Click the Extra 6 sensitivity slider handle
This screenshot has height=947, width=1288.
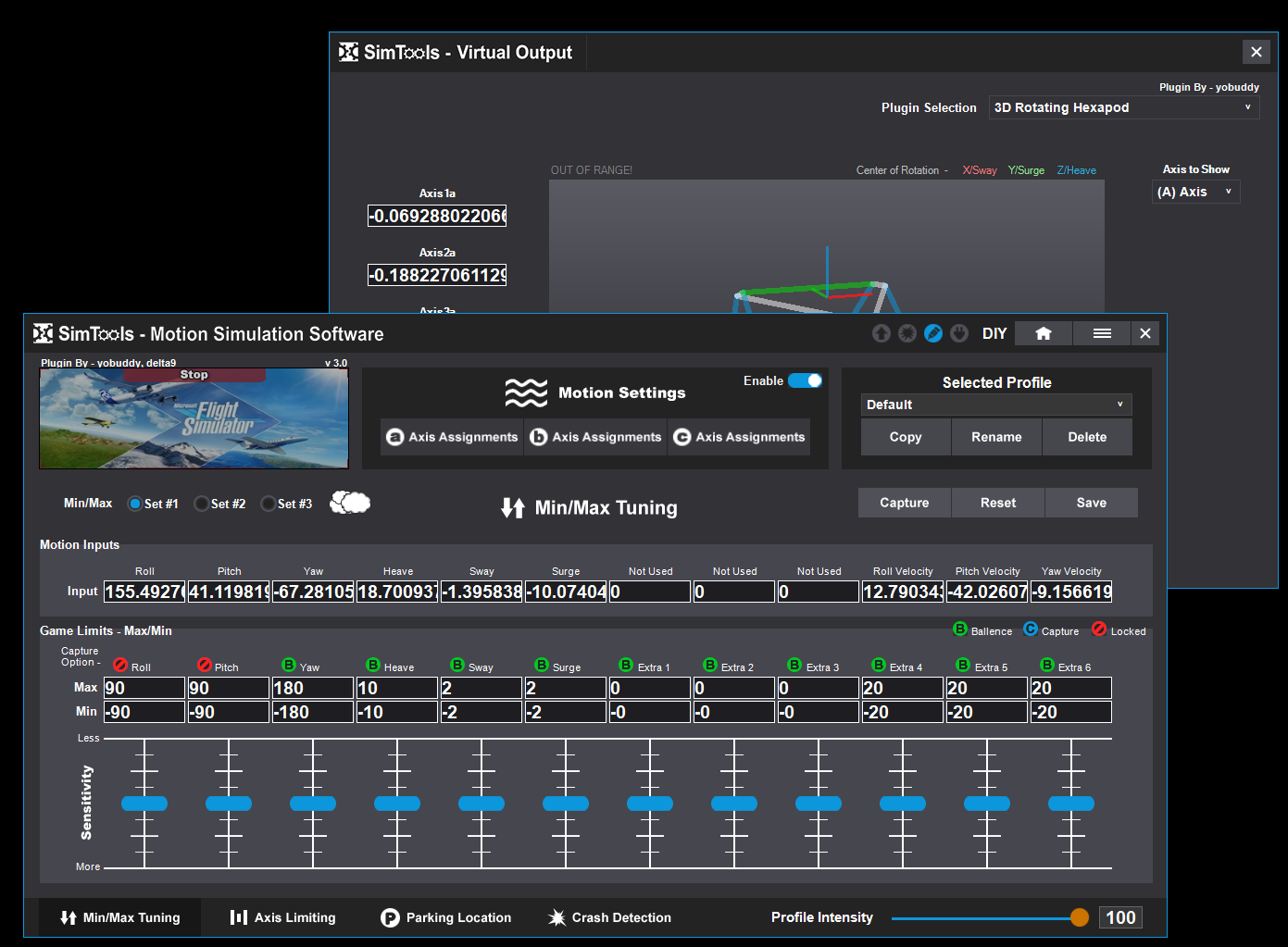pyautogui.click(x=1071, y=804)
